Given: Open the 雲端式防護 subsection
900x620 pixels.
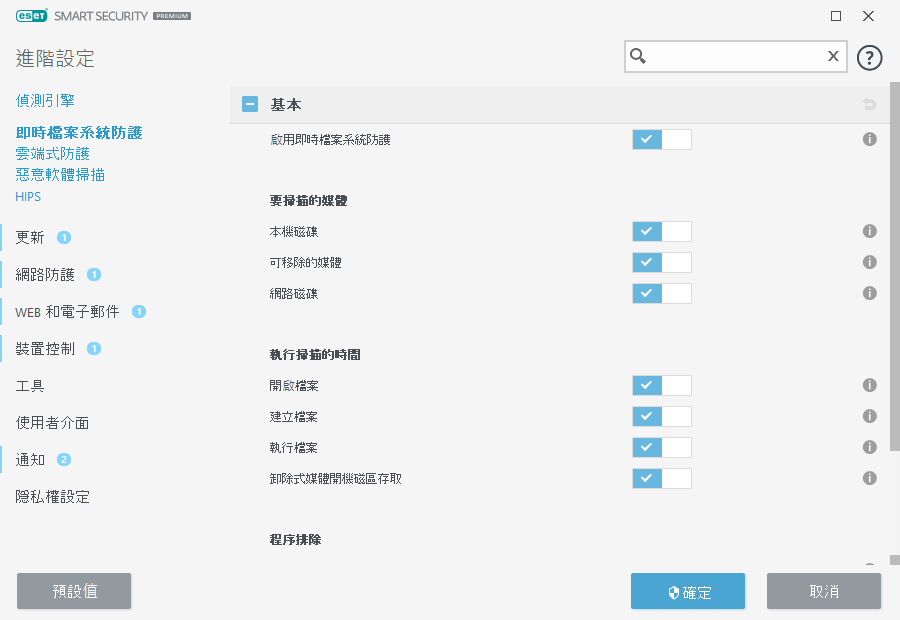Looking at the screenshot, I should (x=53, y=153).
